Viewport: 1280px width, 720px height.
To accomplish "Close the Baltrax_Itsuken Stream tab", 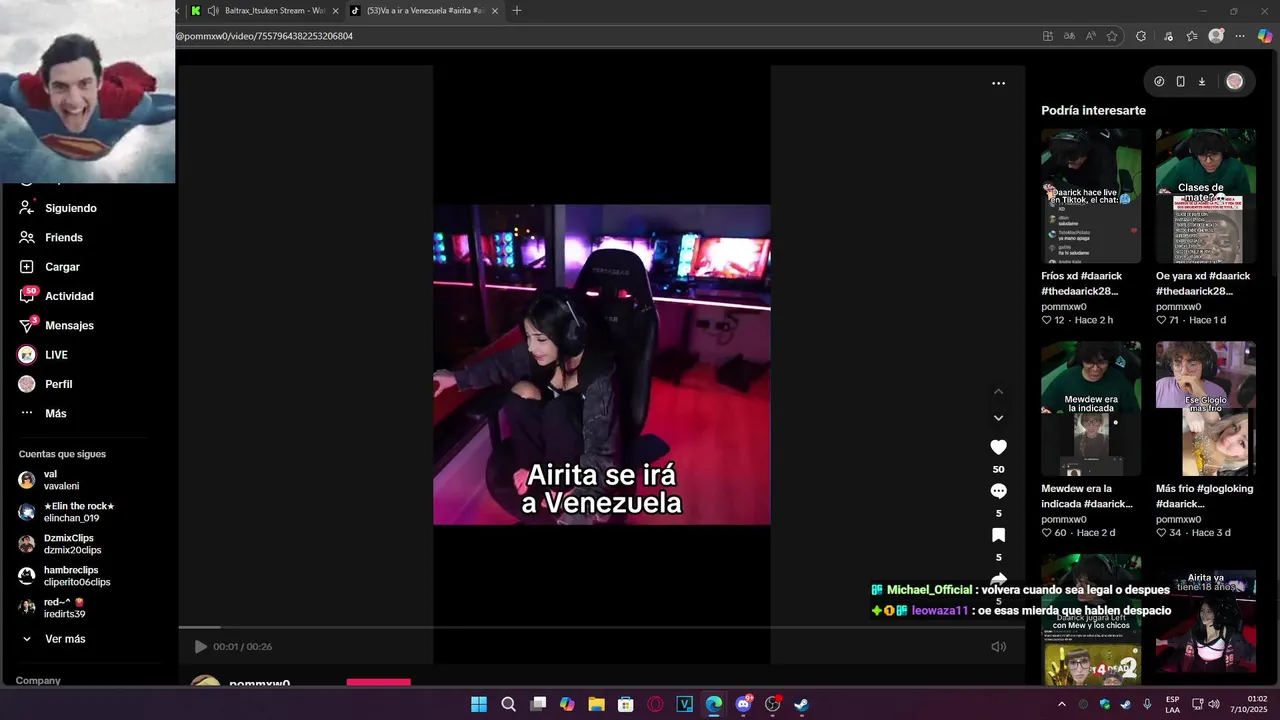I will tap(335, 11).
